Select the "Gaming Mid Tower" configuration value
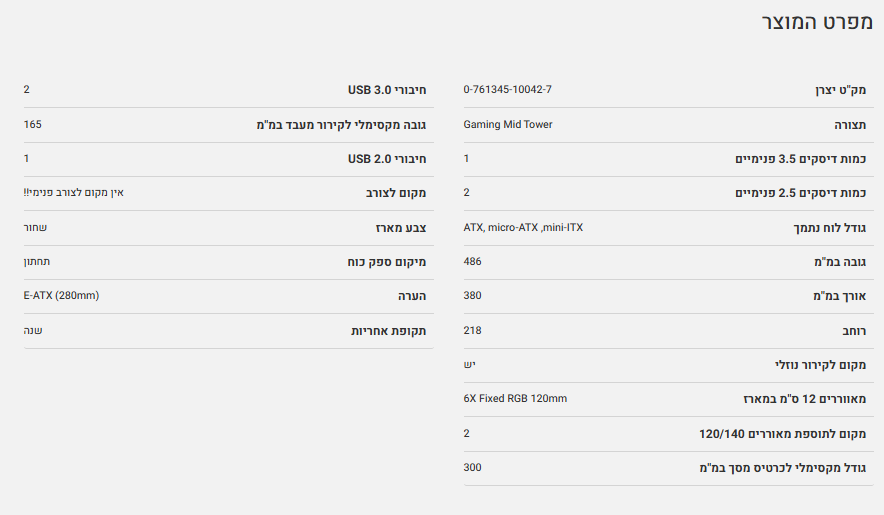This screenshot has height=515, width=884. pos(508,125)
